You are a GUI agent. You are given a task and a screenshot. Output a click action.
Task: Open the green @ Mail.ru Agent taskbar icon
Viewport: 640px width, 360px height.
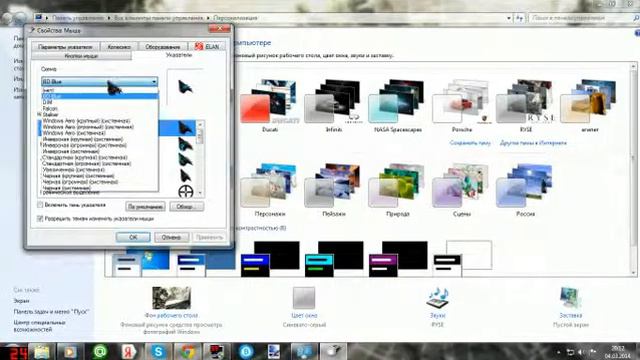coord(100,351)
